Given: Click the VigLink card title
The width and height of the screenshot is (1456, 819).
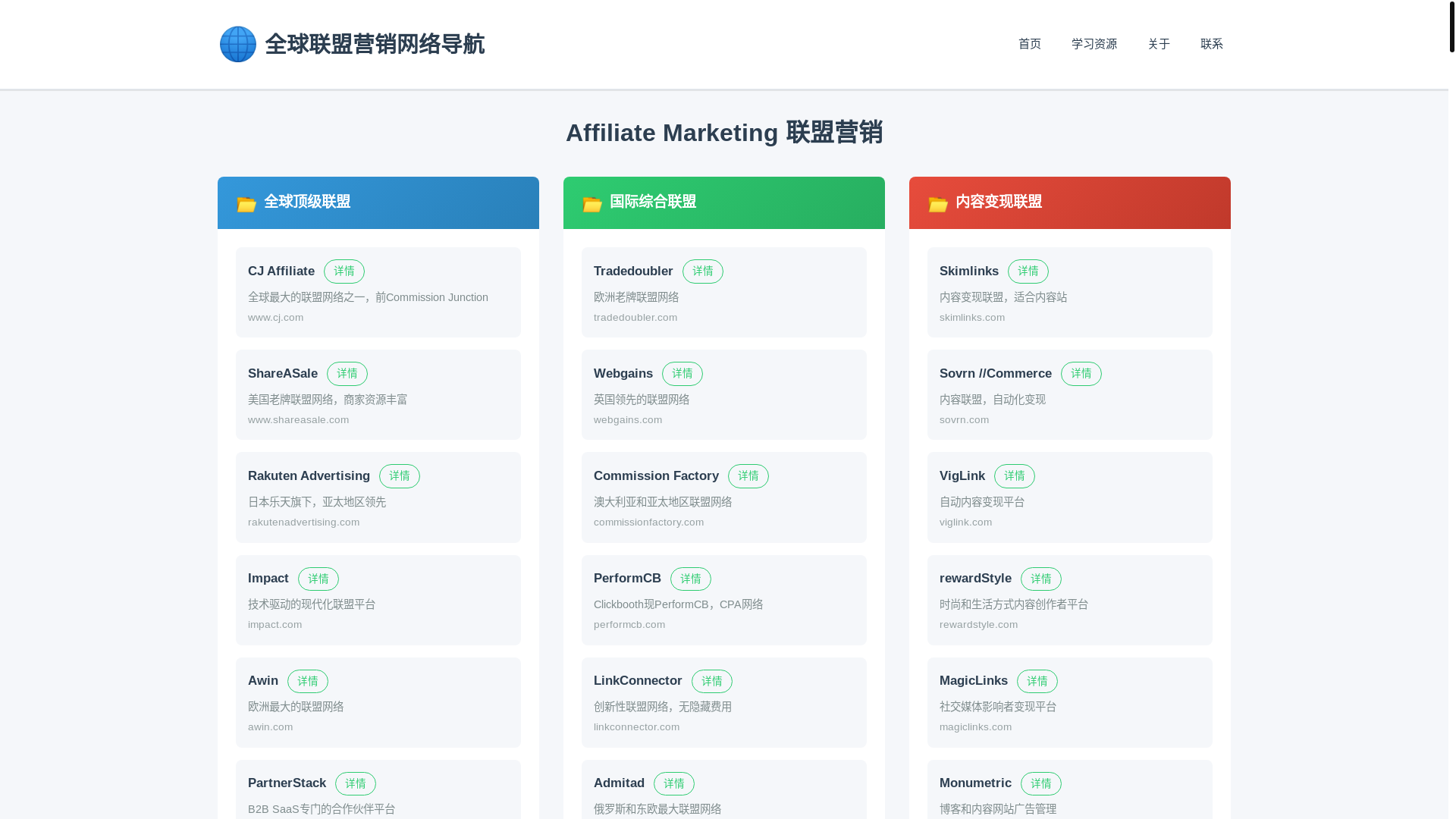Looking at the screenshot, I should (x=962, y=476).
